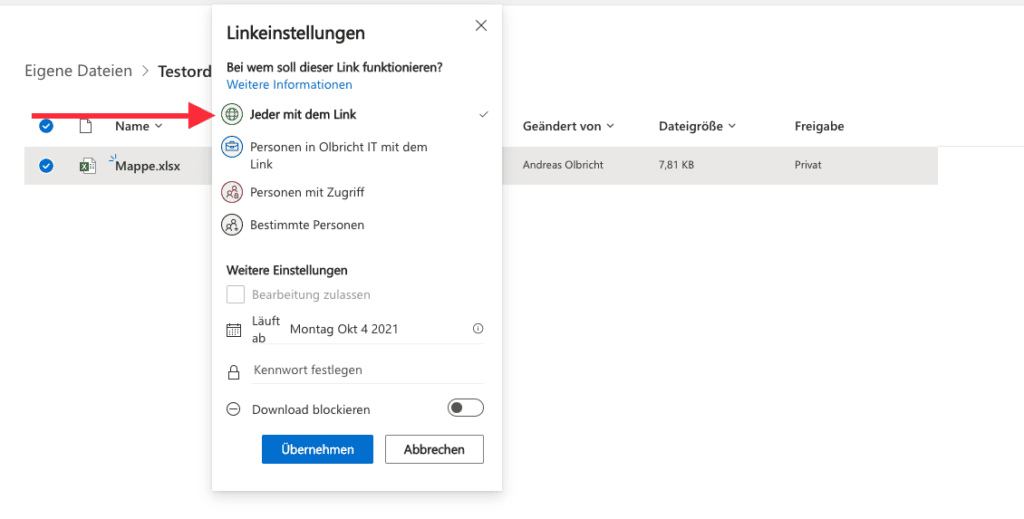The height and width of the screenshot is (519, 1024).
Task: Open the Weitere Informationen link
Action: (289, 85)
